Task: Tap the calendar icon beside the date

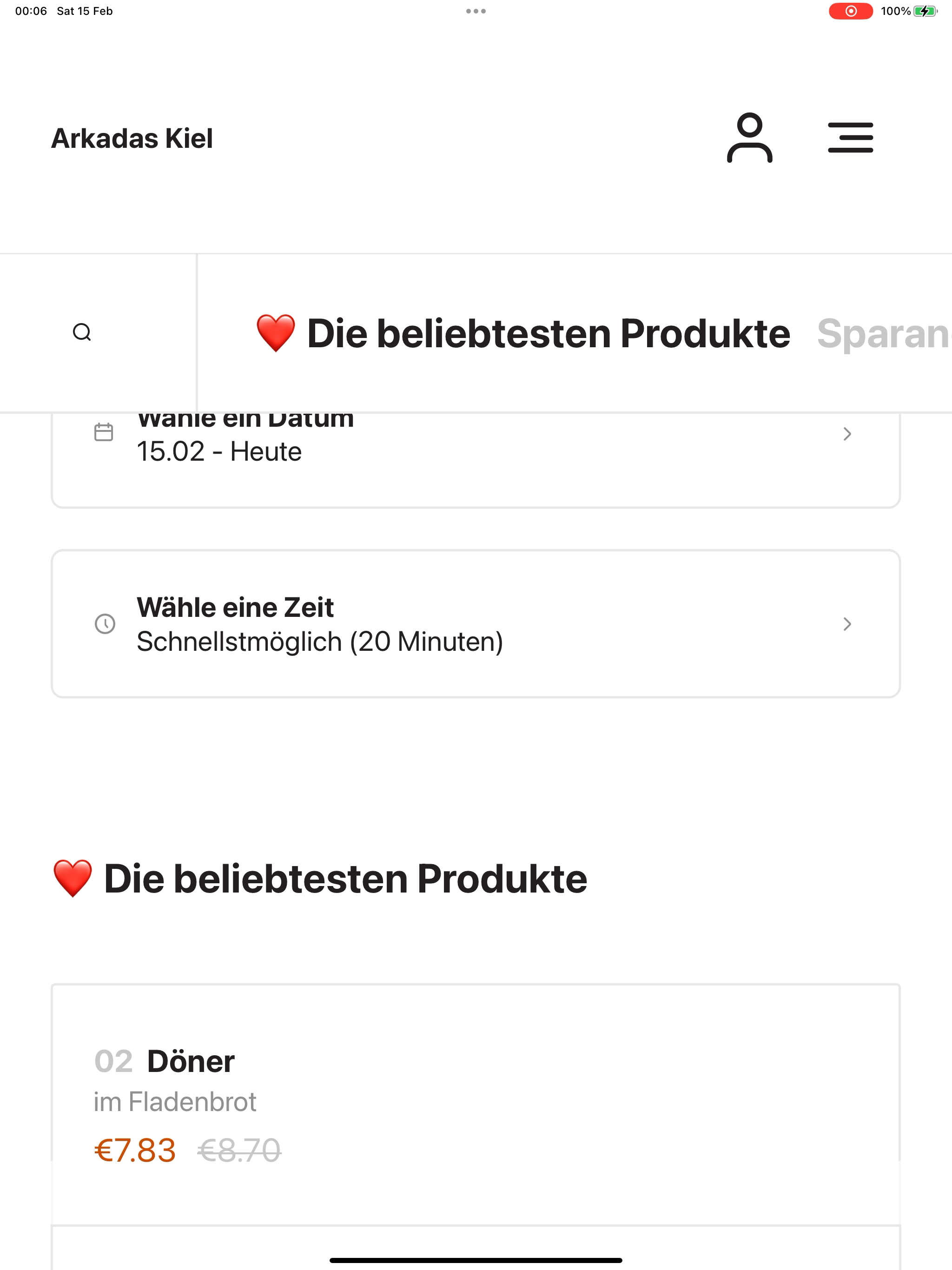Action: (x=103, y=432)
